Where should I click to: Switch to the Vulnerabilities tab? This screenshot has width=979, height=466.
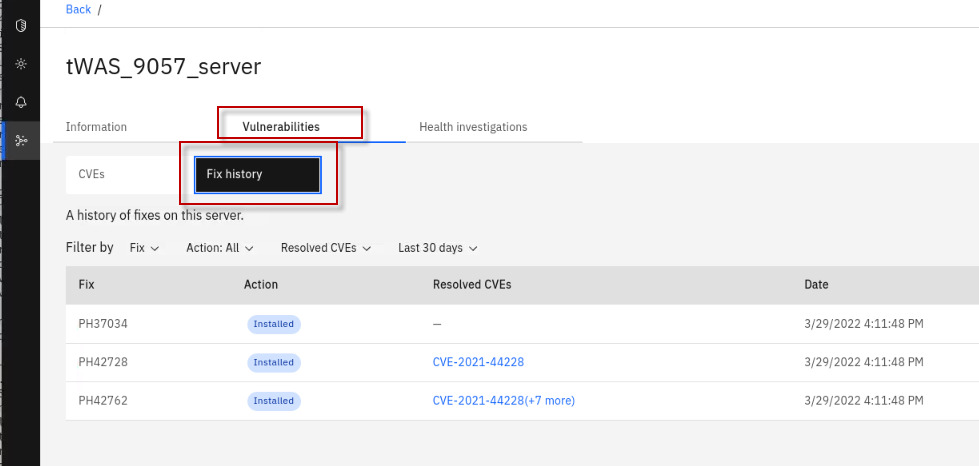pos(281,127)
